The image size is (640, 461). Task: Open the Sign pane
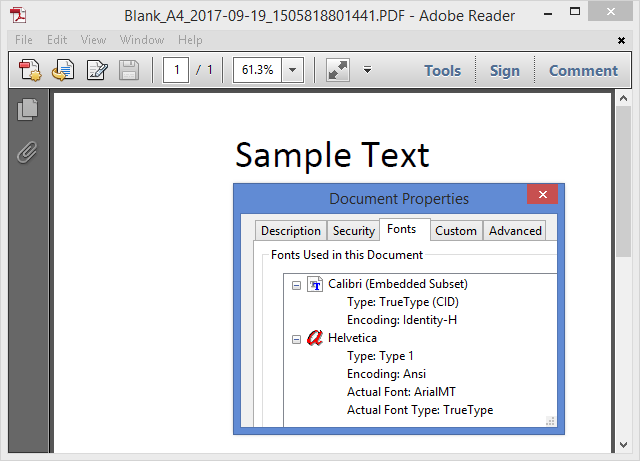[505, 71]
